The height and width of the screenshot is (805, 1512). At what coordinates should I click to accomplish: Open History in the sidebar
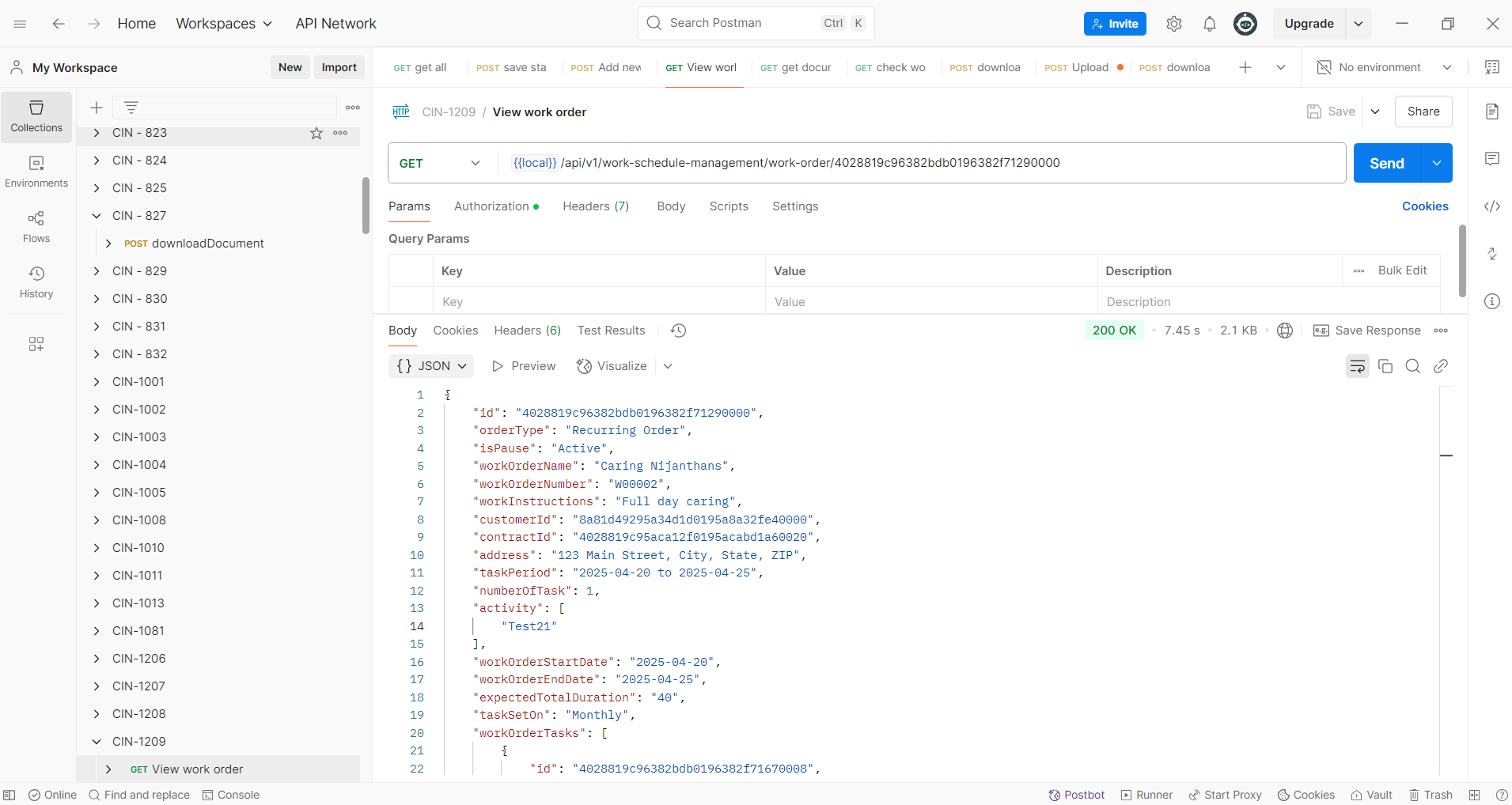pos(36,282)
